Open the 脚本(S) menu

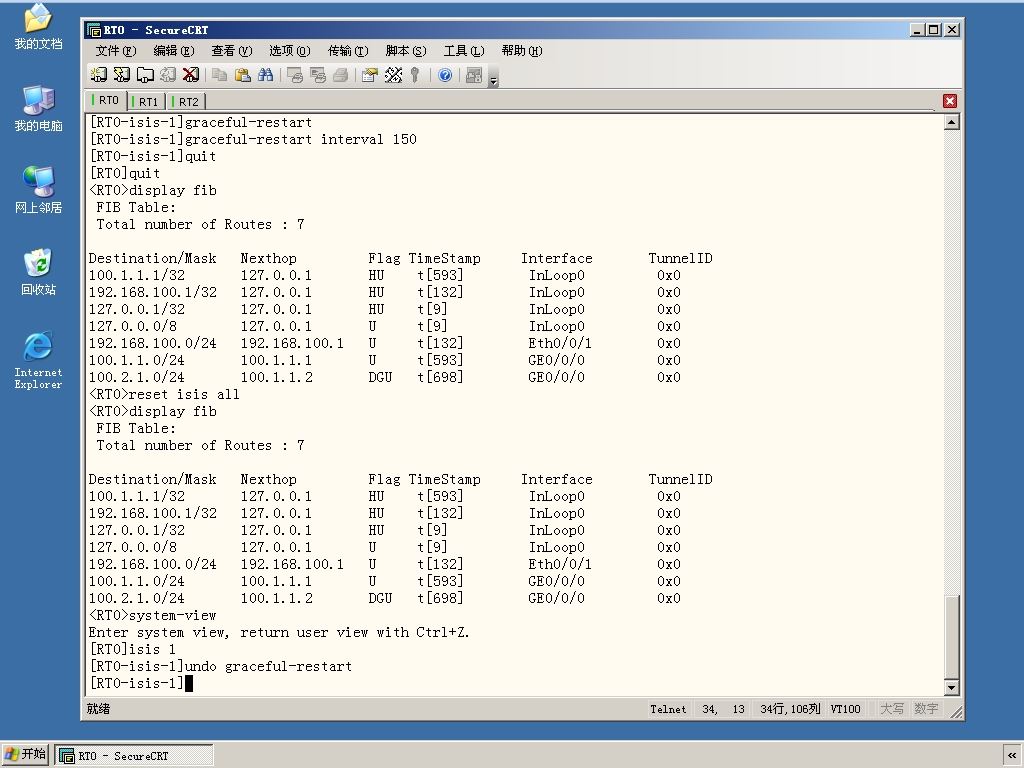406,51
